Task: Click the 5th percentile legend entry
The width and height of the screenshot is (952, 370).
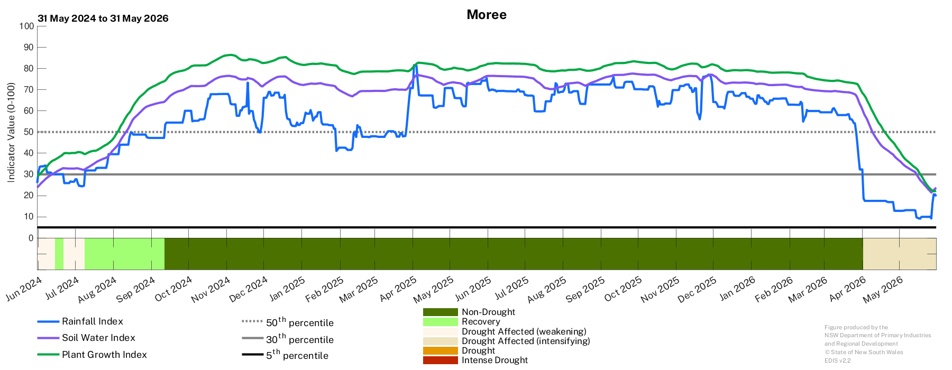Action: pyautogui.click(x=285, y=355)
